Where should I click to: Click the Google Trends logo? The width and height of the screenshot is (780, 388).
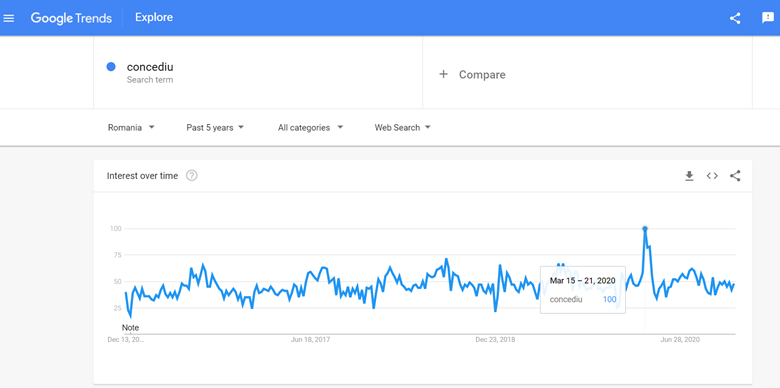coord(71,18)
